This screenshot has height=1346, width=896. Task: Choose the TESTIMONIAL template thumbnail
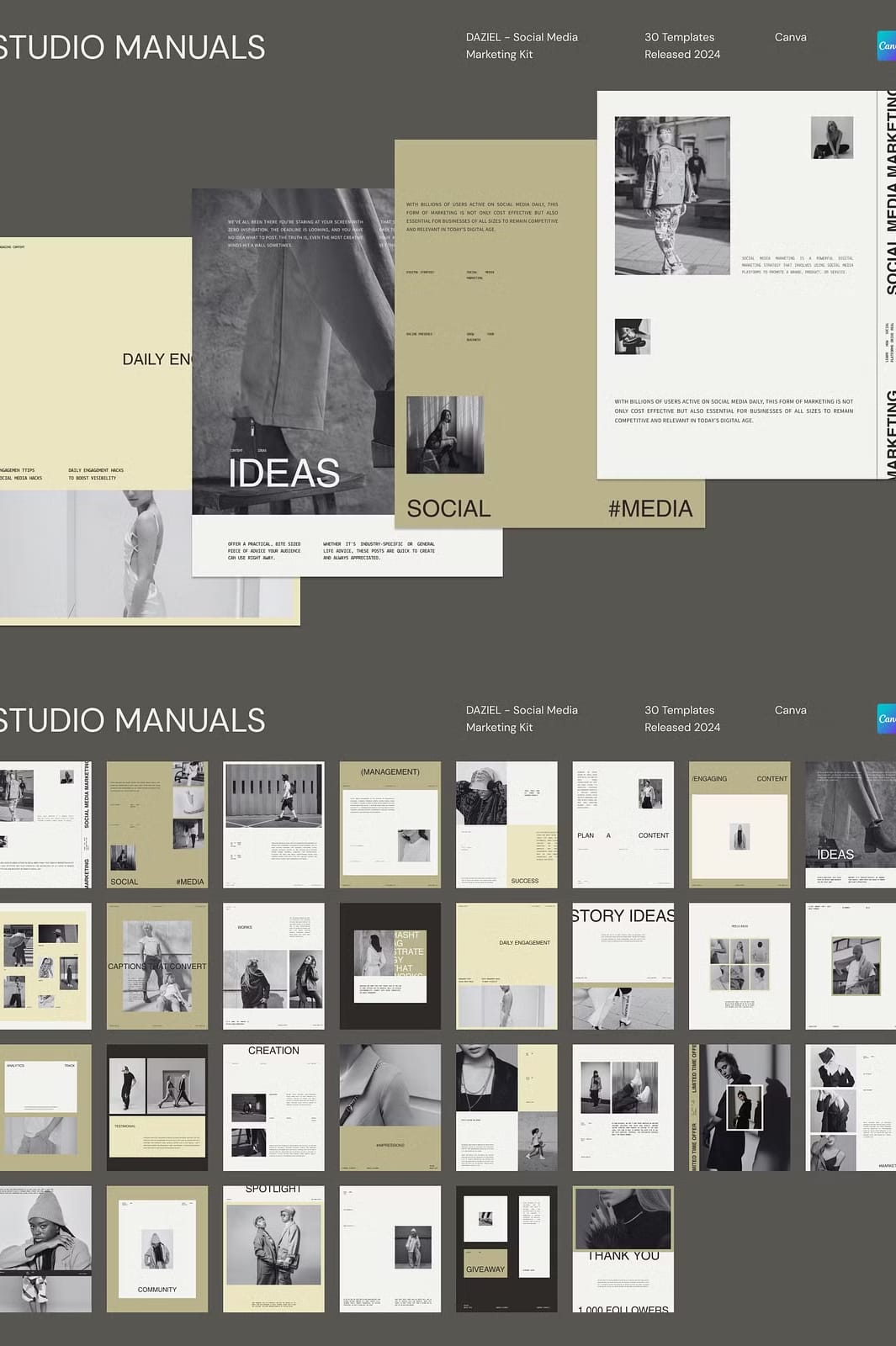pyautogui.click(x=156, y=1107)
